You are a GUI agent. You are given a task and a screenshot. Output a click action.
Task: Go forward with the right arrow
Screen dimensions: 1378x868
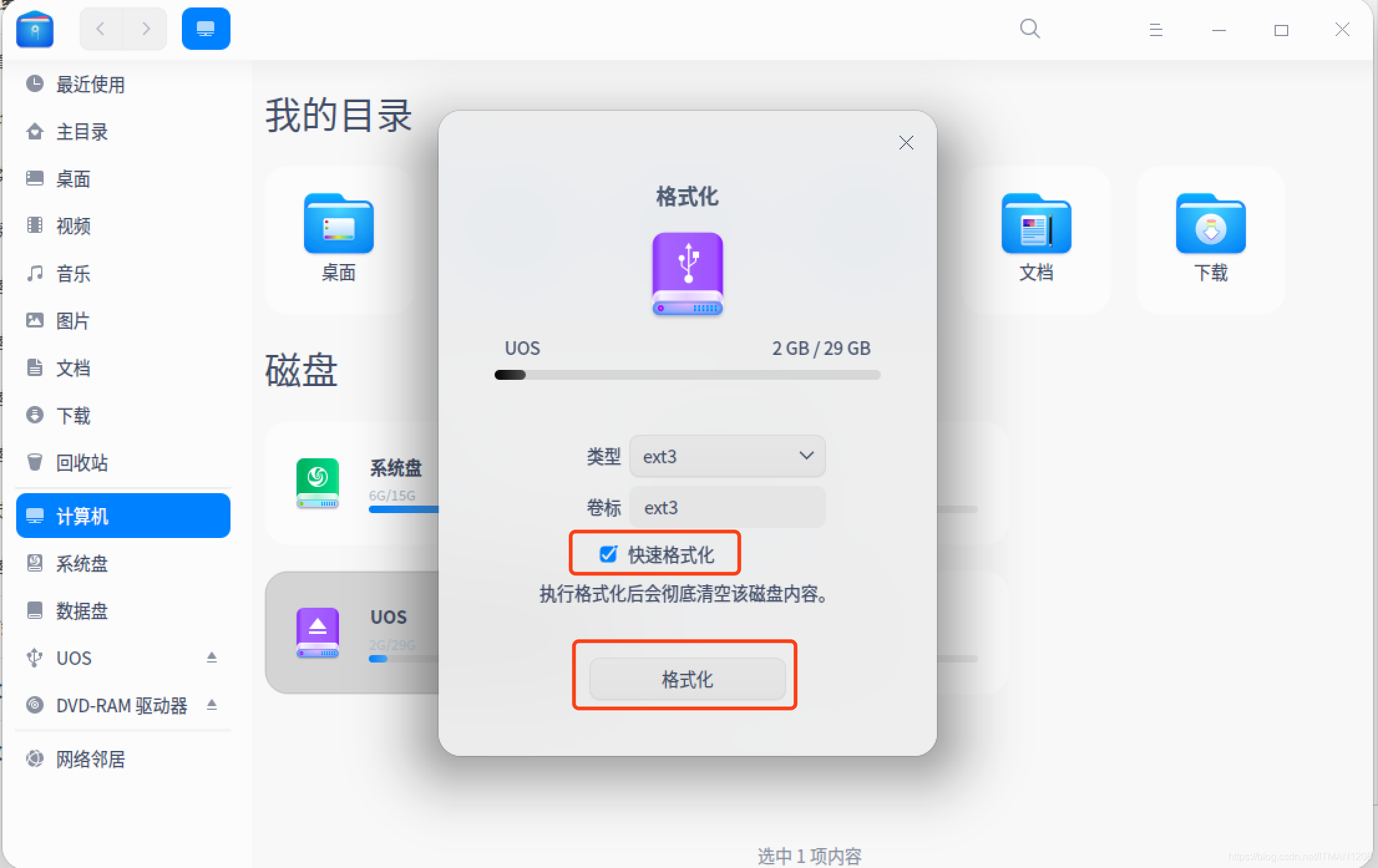146,29
